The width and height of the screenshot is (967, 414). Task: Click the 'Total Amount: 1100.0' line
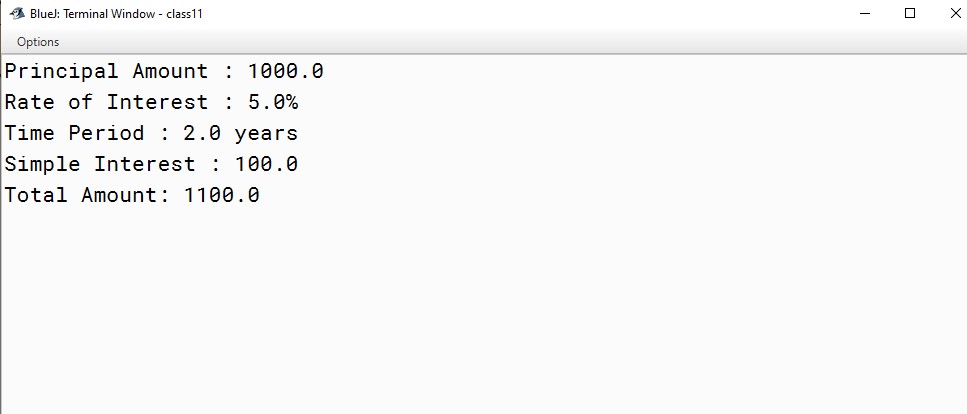coord(132,196)
